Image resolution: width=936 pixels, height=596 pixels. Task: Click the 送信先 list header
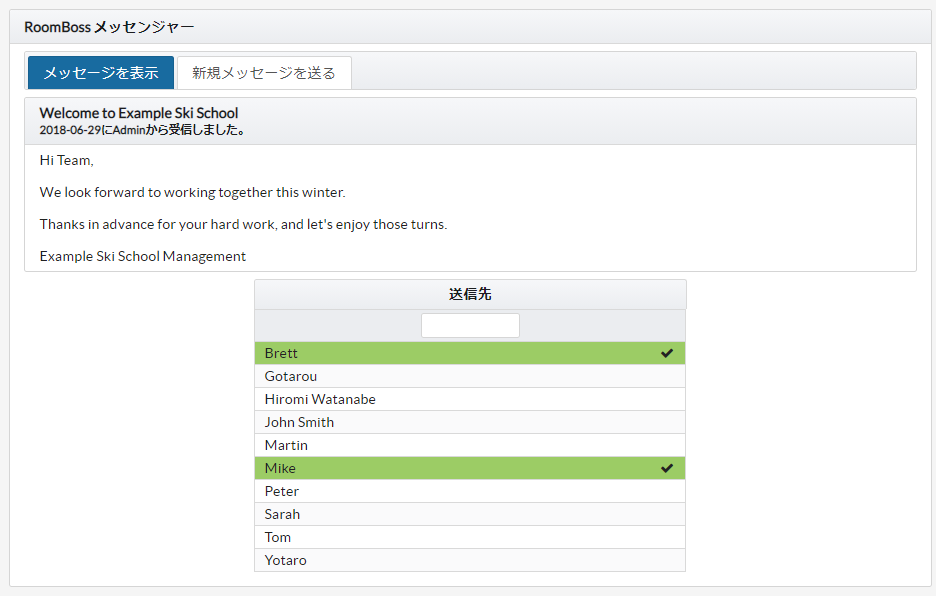tap(470, 295)
